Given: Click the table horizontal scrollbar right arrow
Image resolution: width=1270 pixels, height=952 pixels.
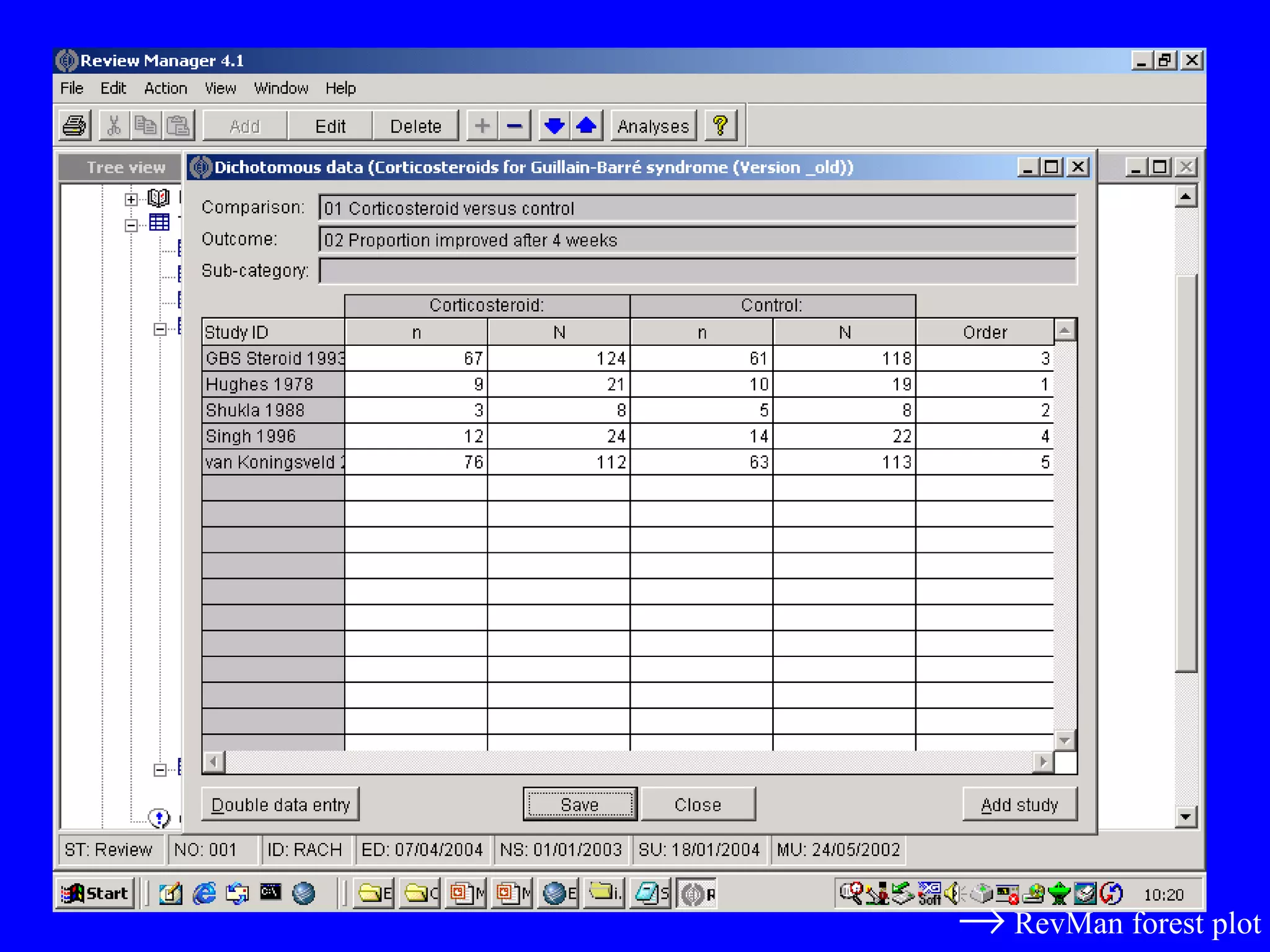Looking at the screenshot, I should tap(1043, 761).
